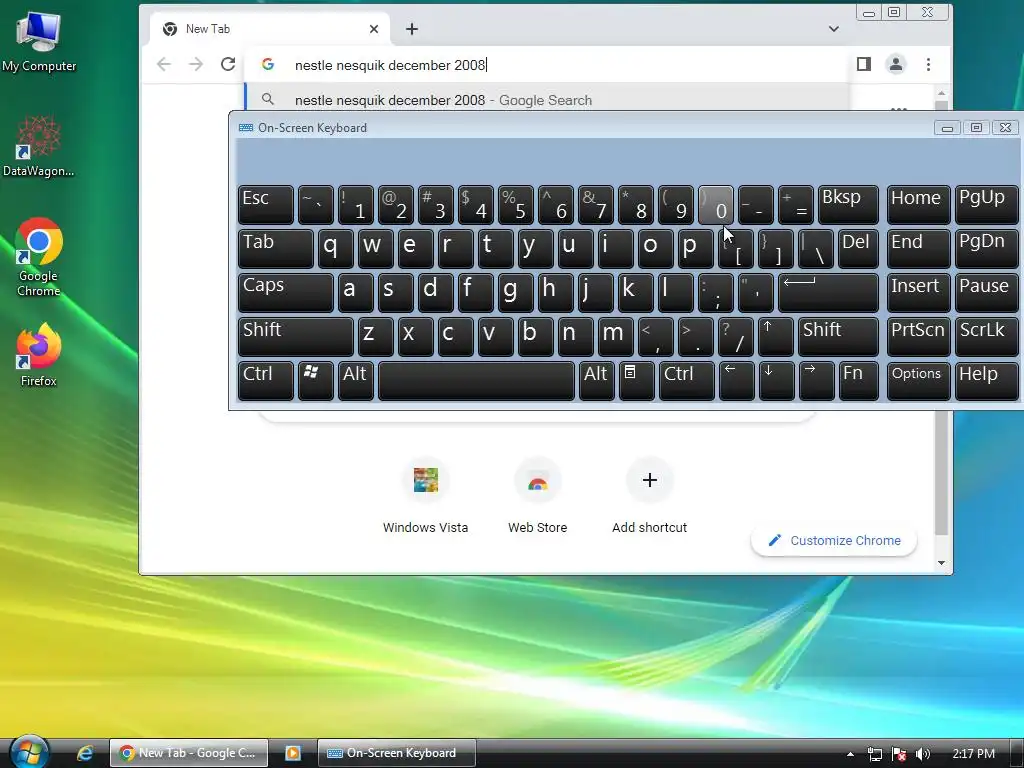
Task: Click the down arrow key
Action: 776,381
